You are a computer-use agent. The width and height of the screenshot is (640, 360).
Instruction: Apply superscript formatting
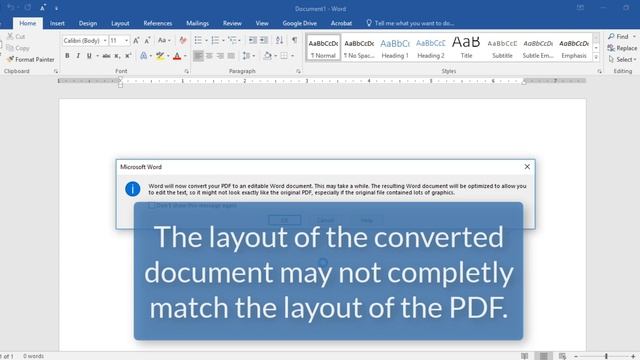tap(128, 56)
